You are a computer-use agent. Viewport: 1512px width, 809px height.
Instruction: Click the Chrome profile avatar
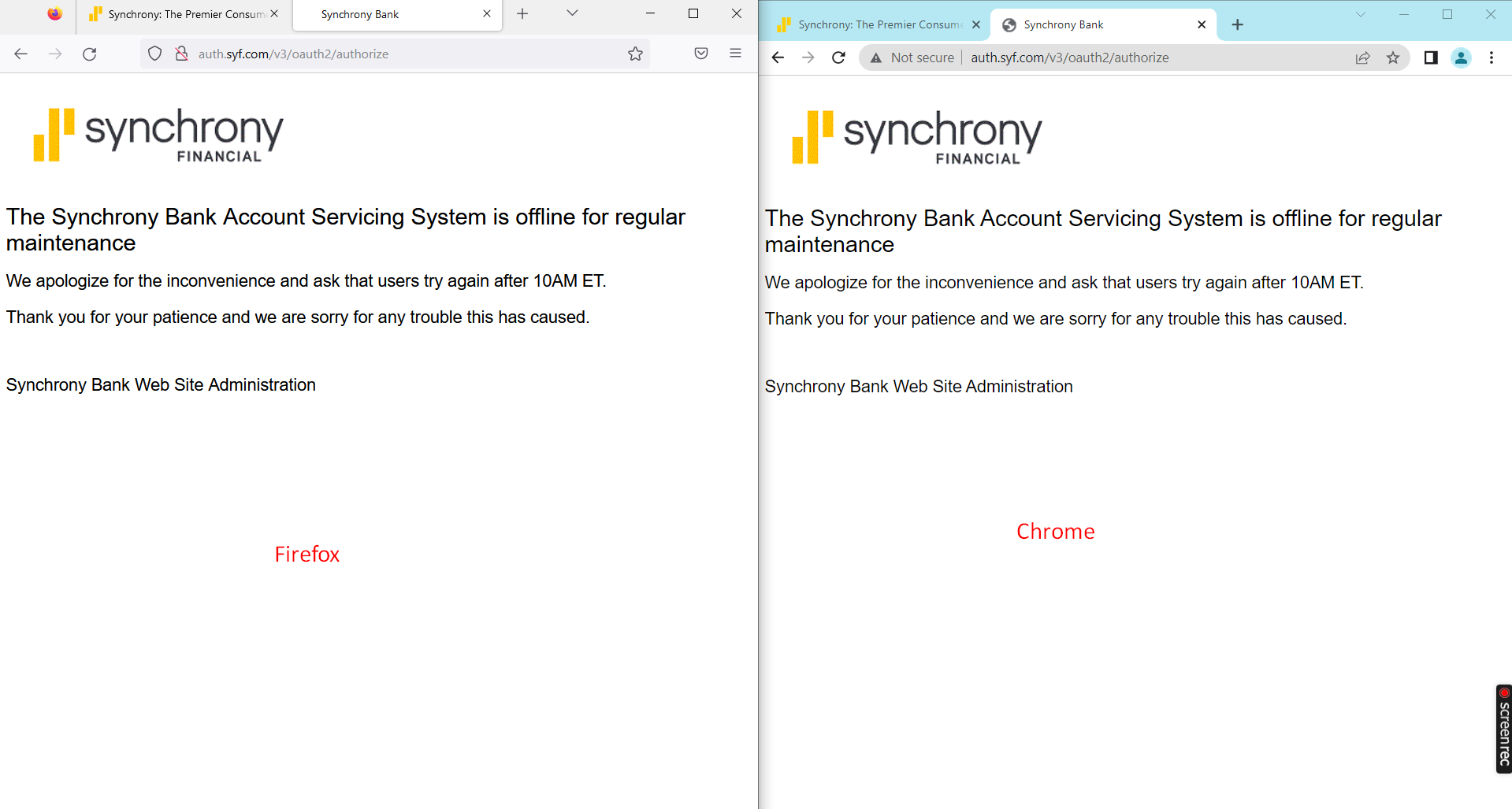pos(1461,58)
